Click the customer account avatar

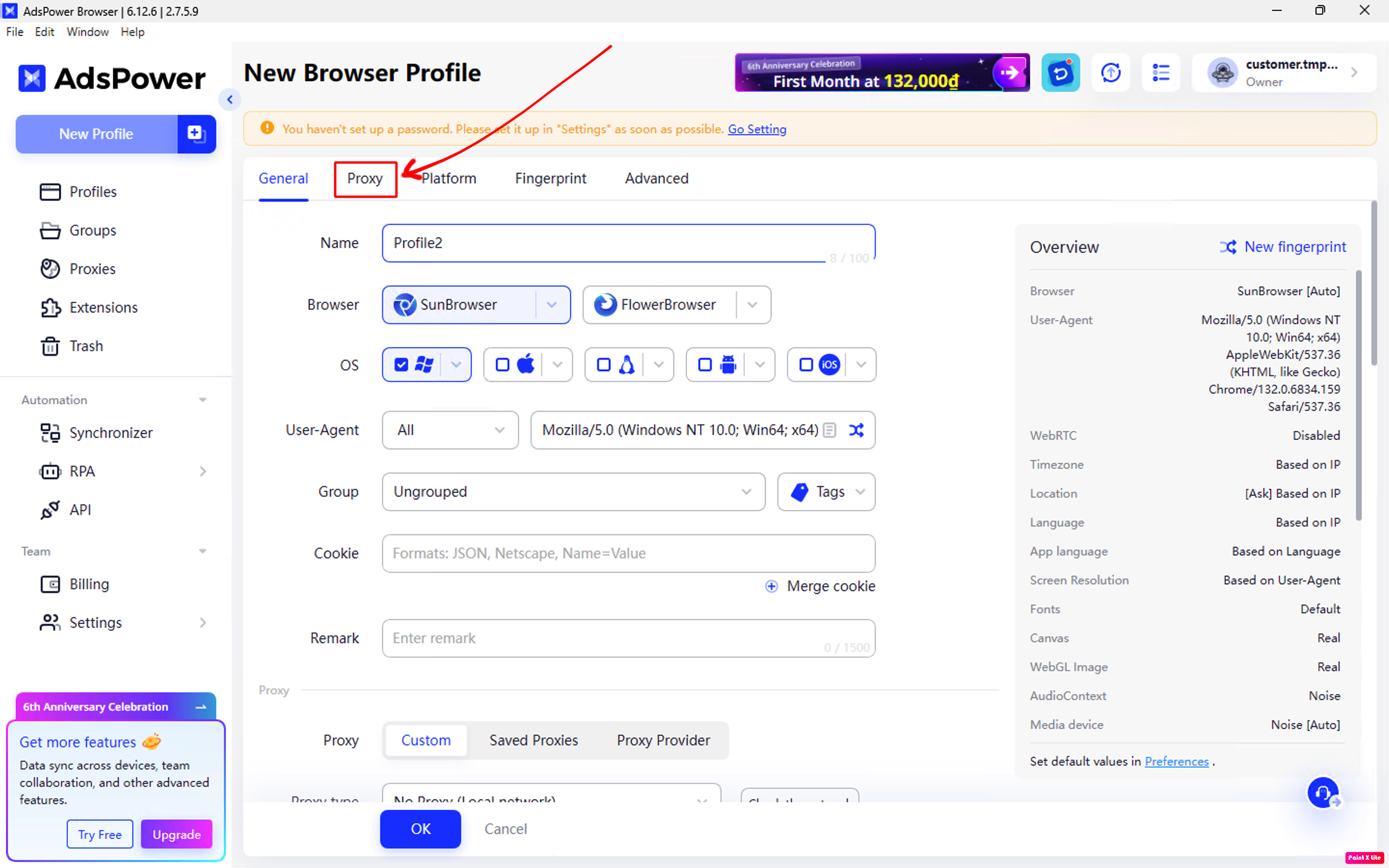coord(1223,73)
